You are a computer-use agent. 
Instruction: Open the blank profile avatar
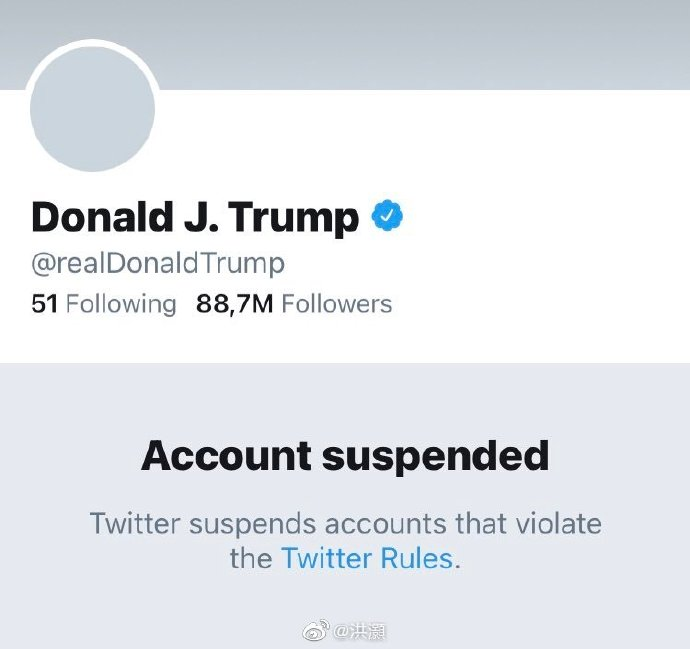tap(93, 107)
